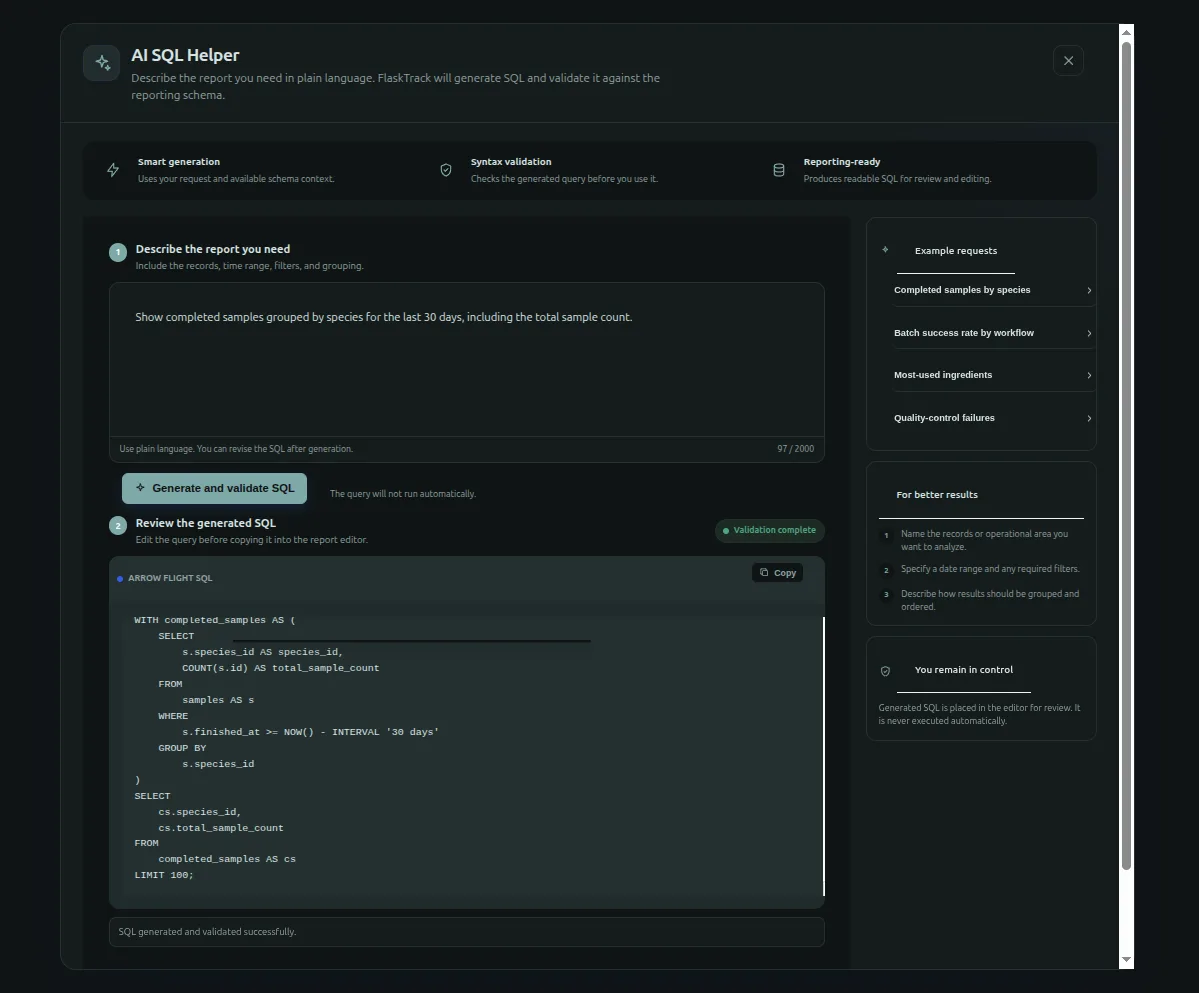Click the 'Describe the report you need' heading
The height and width of the screenshot is (993, 1199).
tap(213, 249)
